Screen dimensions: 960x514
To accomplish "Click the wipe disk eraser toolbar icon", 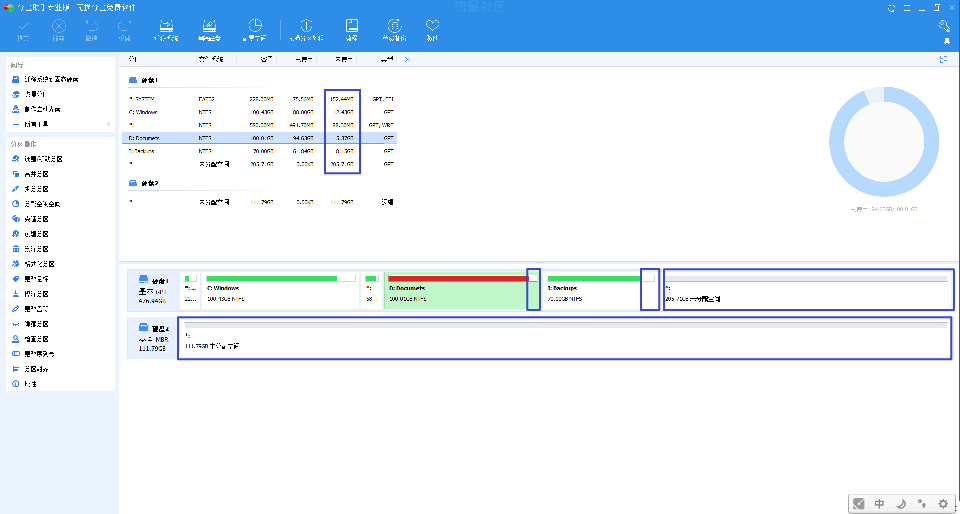I will (209, 26).
